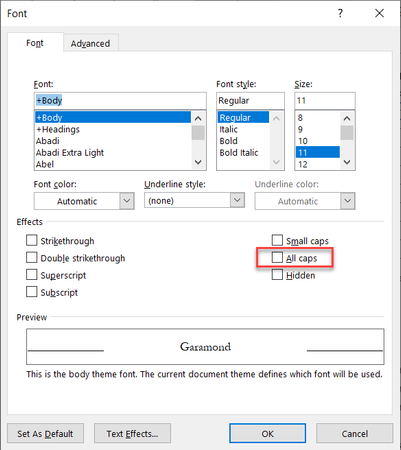Click size list scroll down arrow

tap(347, 162)
